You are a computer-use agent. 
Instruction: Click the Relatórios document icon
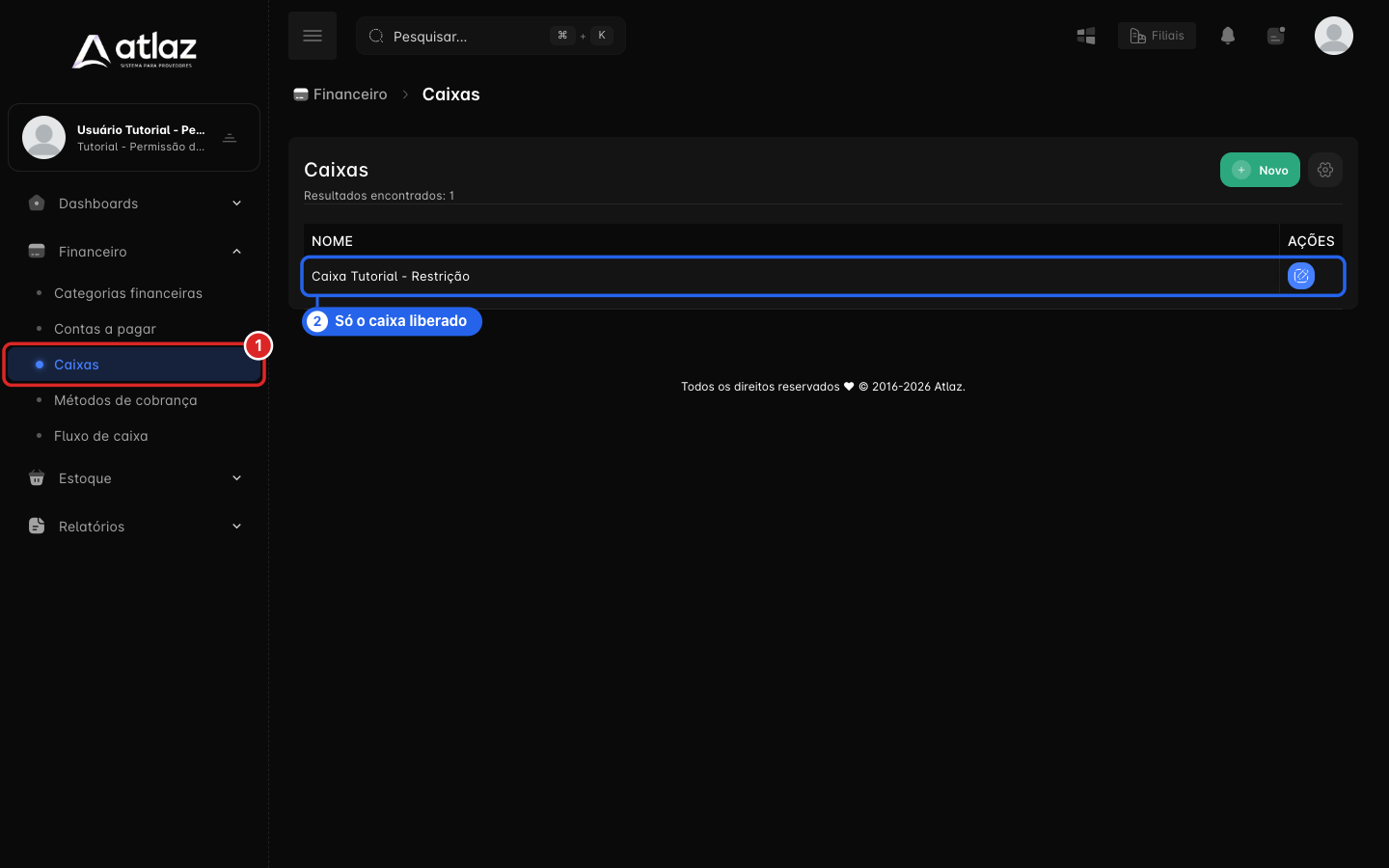point(37,527)
